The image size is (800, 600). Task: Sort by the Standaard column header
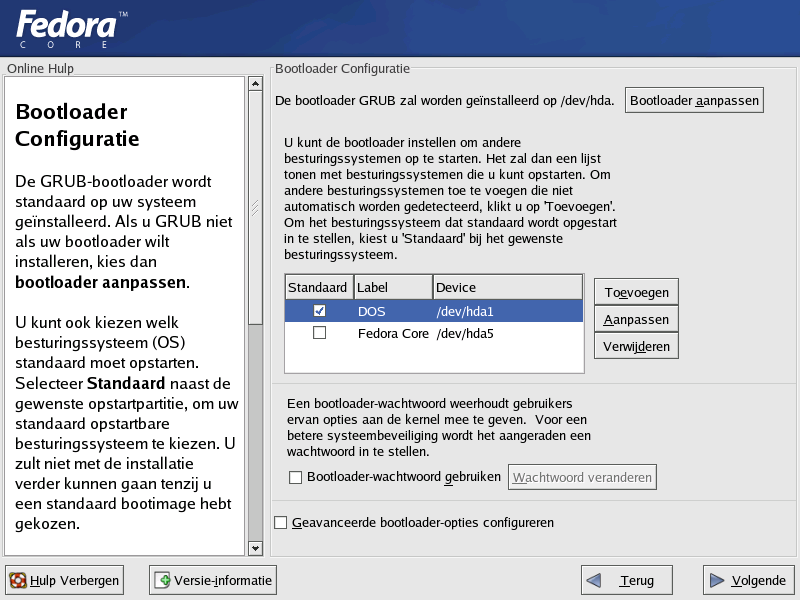[x=319, y=287]
